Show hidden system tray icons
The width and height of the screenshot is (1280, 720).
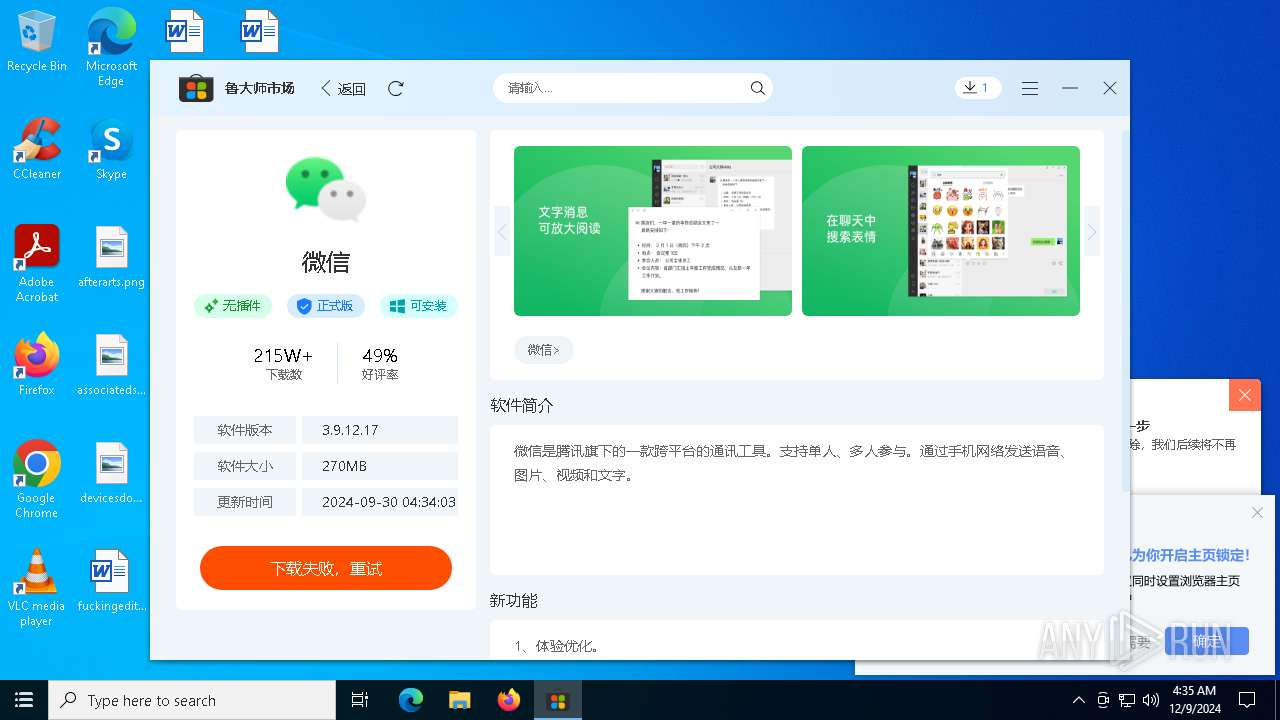[1078, 700]
